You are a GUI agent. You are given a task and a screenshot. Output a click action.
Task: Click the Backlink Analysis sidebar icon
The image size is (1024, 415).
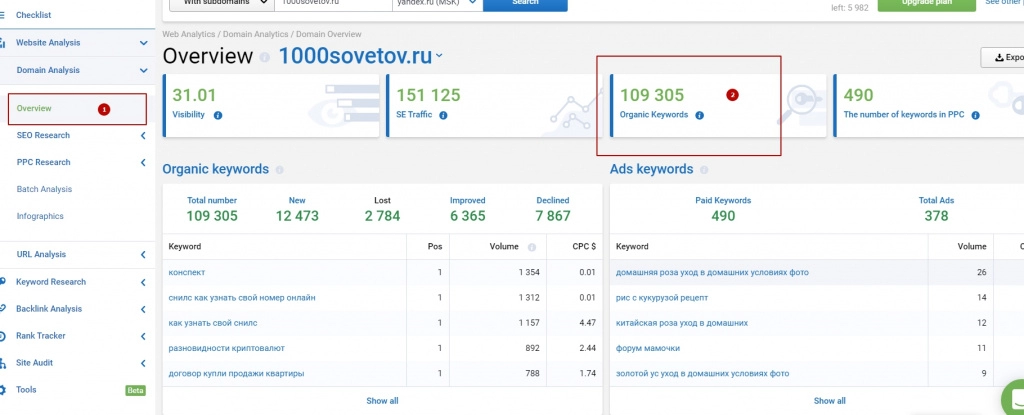point(3,309)
